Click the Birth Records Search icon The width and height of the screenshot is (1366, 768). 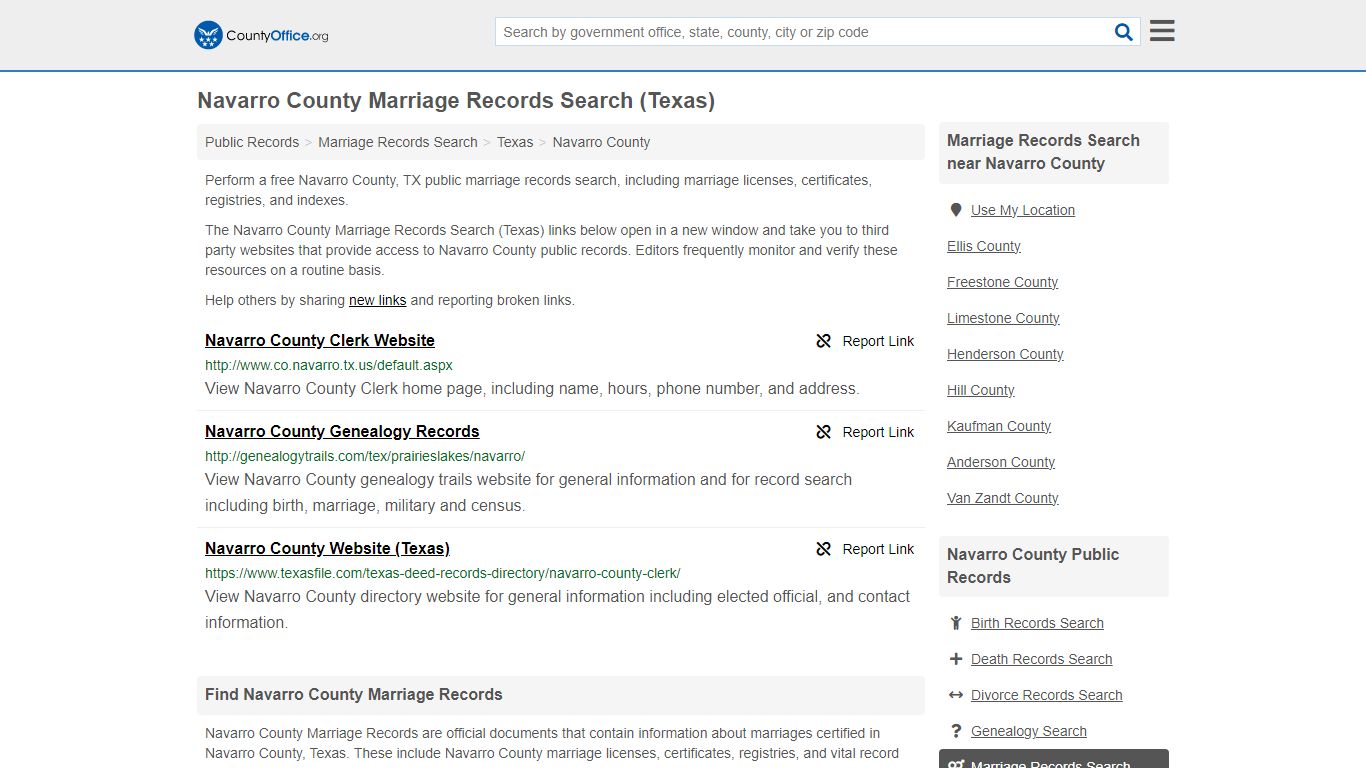(x=956, y=623)
